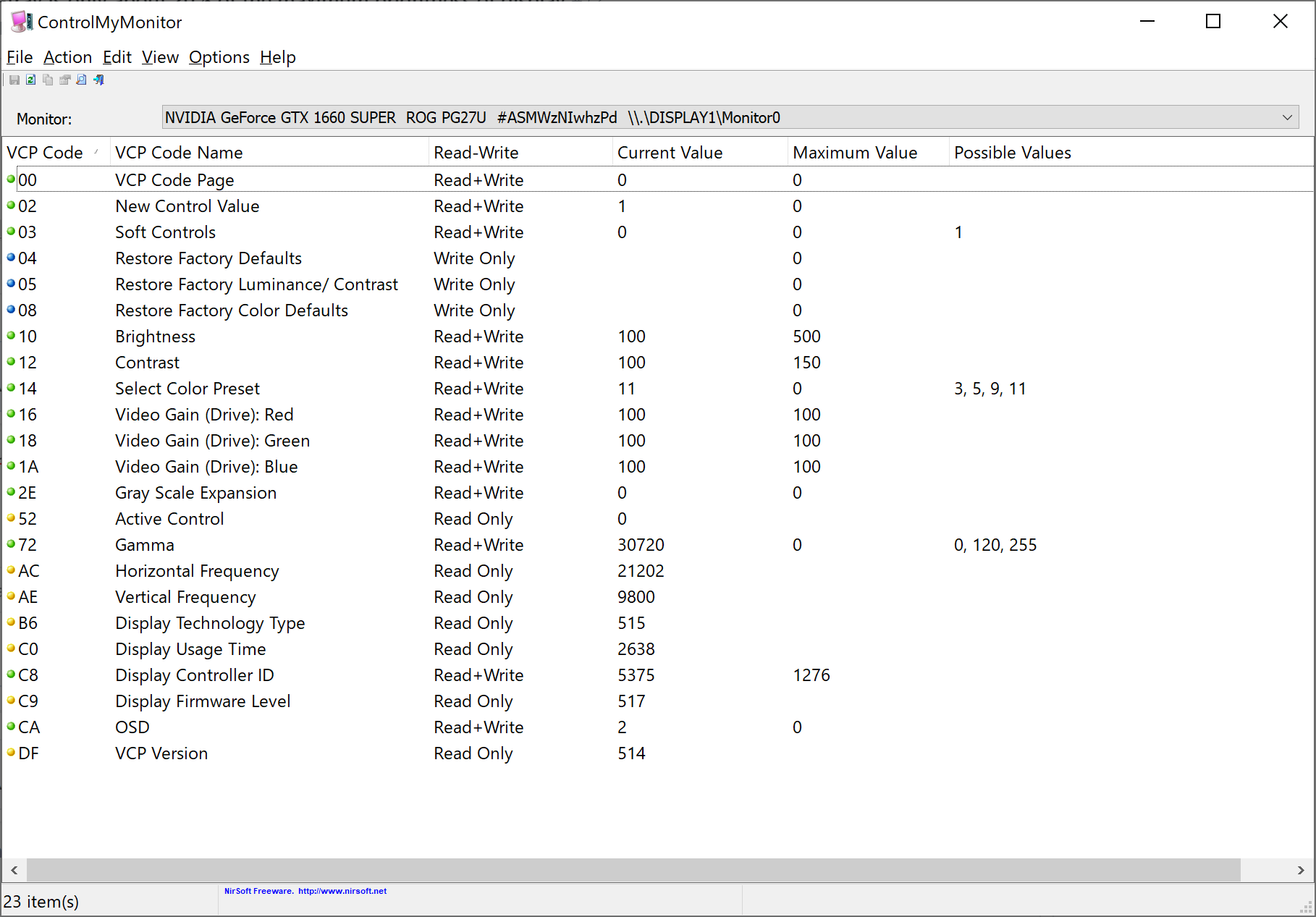Image resolution: width=1316 pixels, height=917 pixels.
Task: Open the Action menu
Action: (x=67, y=57)
